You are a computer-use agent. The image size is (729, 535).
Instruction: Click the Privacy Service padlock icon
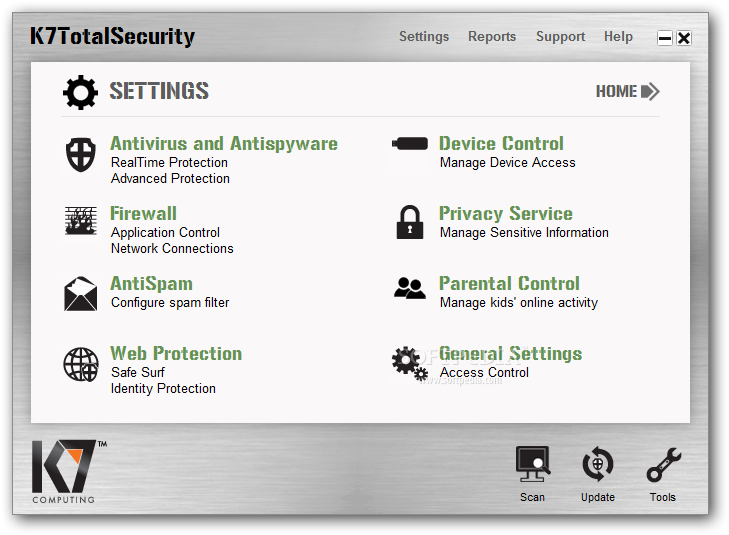(x=410, y=222)
